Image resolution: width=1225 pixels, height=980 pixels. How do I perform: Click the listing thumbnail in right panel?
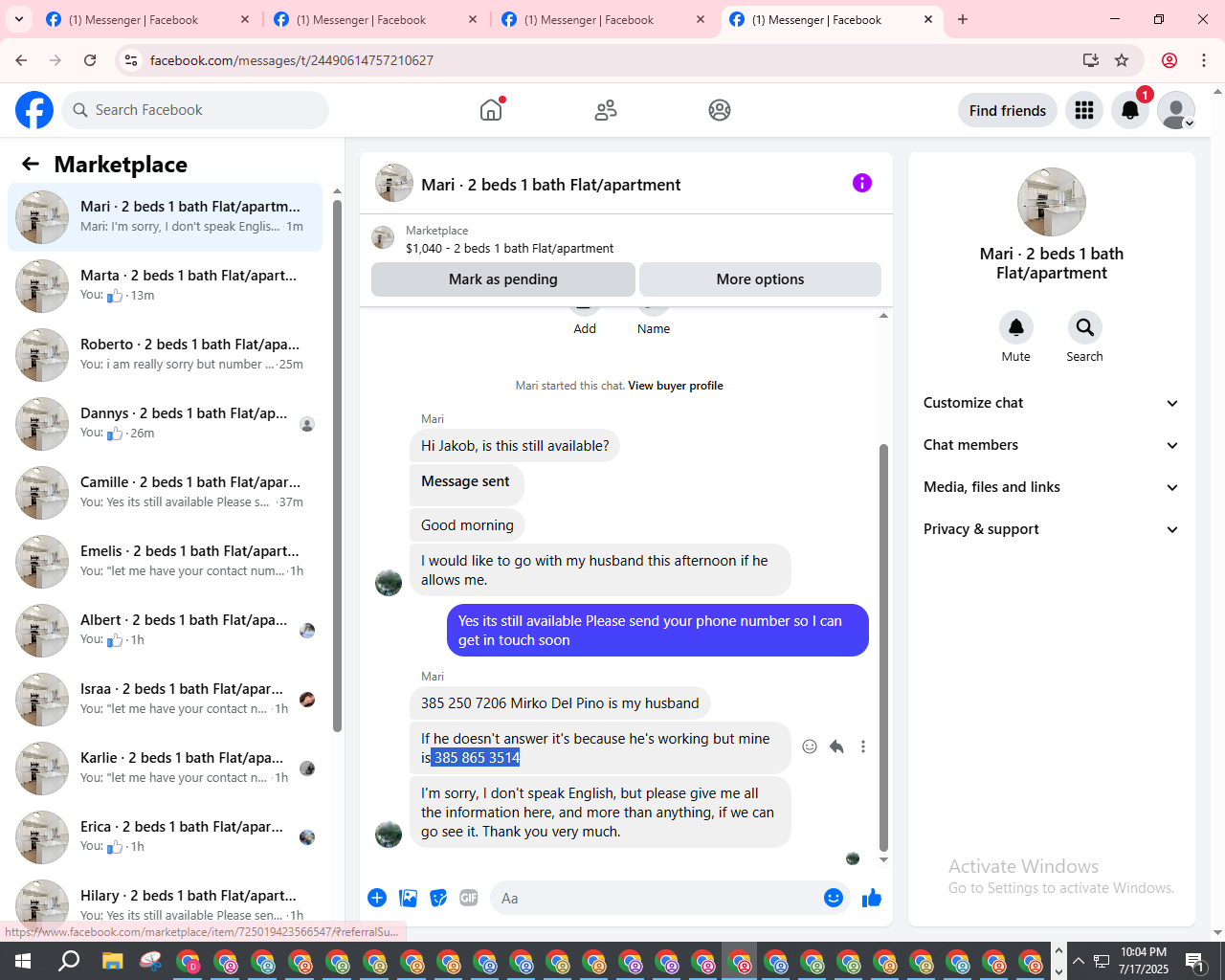(1052, 202)
